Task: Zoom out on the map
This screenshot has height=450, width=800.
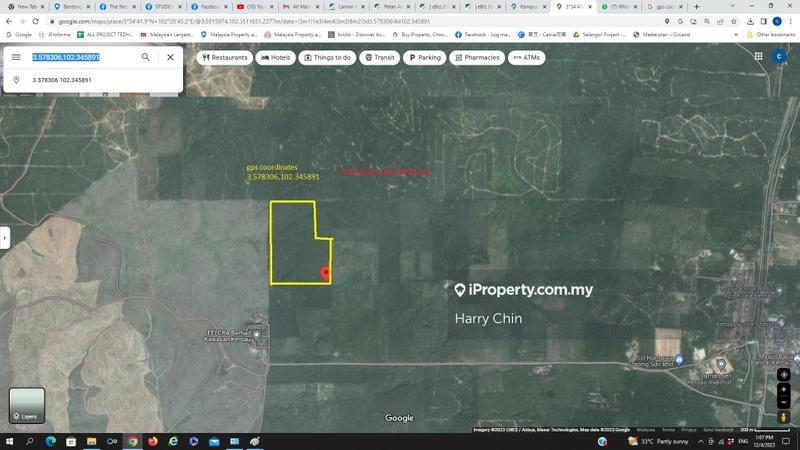Action: coord(784,402)
